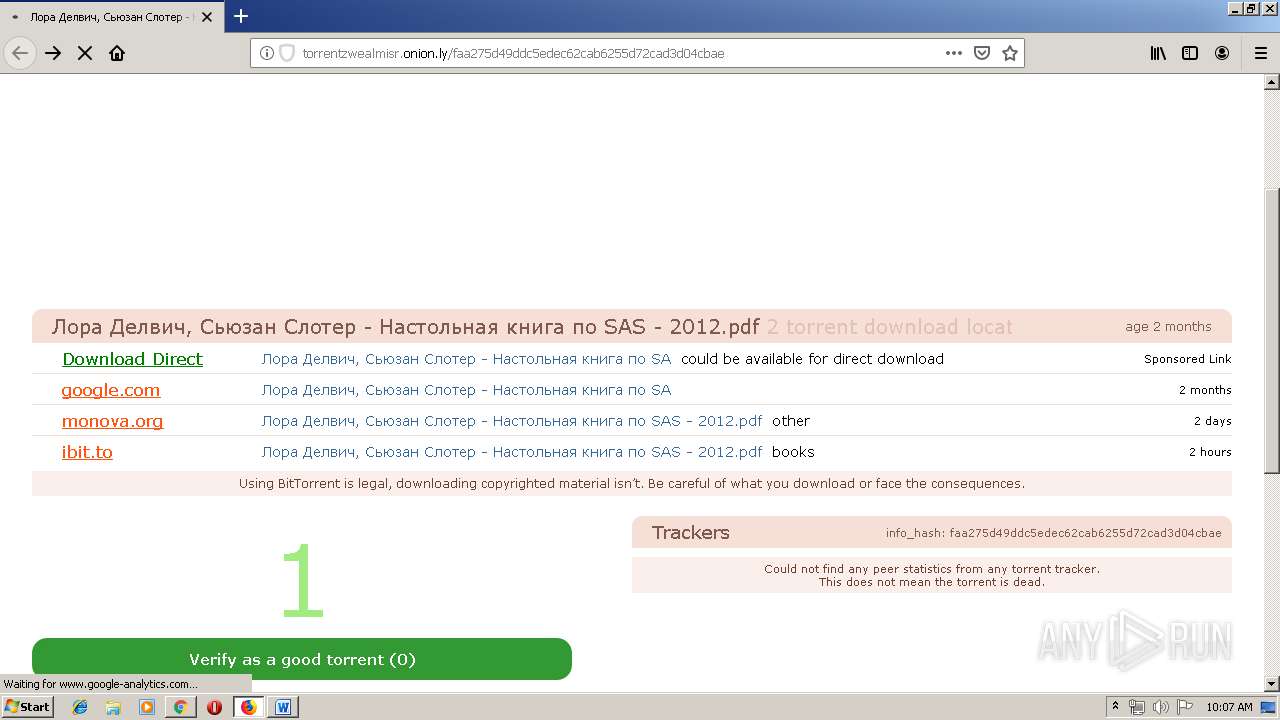The width and height of the screenshot is (1280, 720).
Task: Click the '2 hours' age in ibit.to row
Action: tap(1210, 452)
